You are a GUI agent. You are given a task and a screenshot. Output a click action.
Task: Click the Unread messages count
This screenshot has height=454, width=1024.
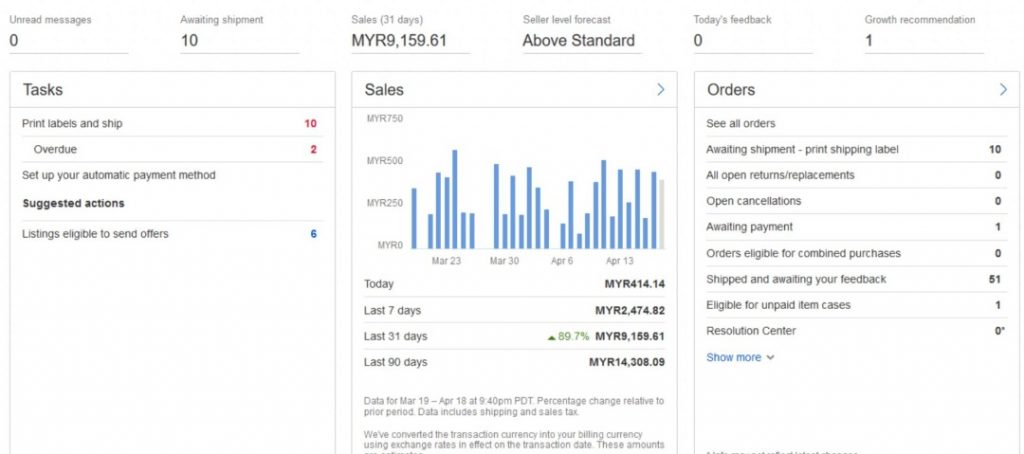[14, 41]
